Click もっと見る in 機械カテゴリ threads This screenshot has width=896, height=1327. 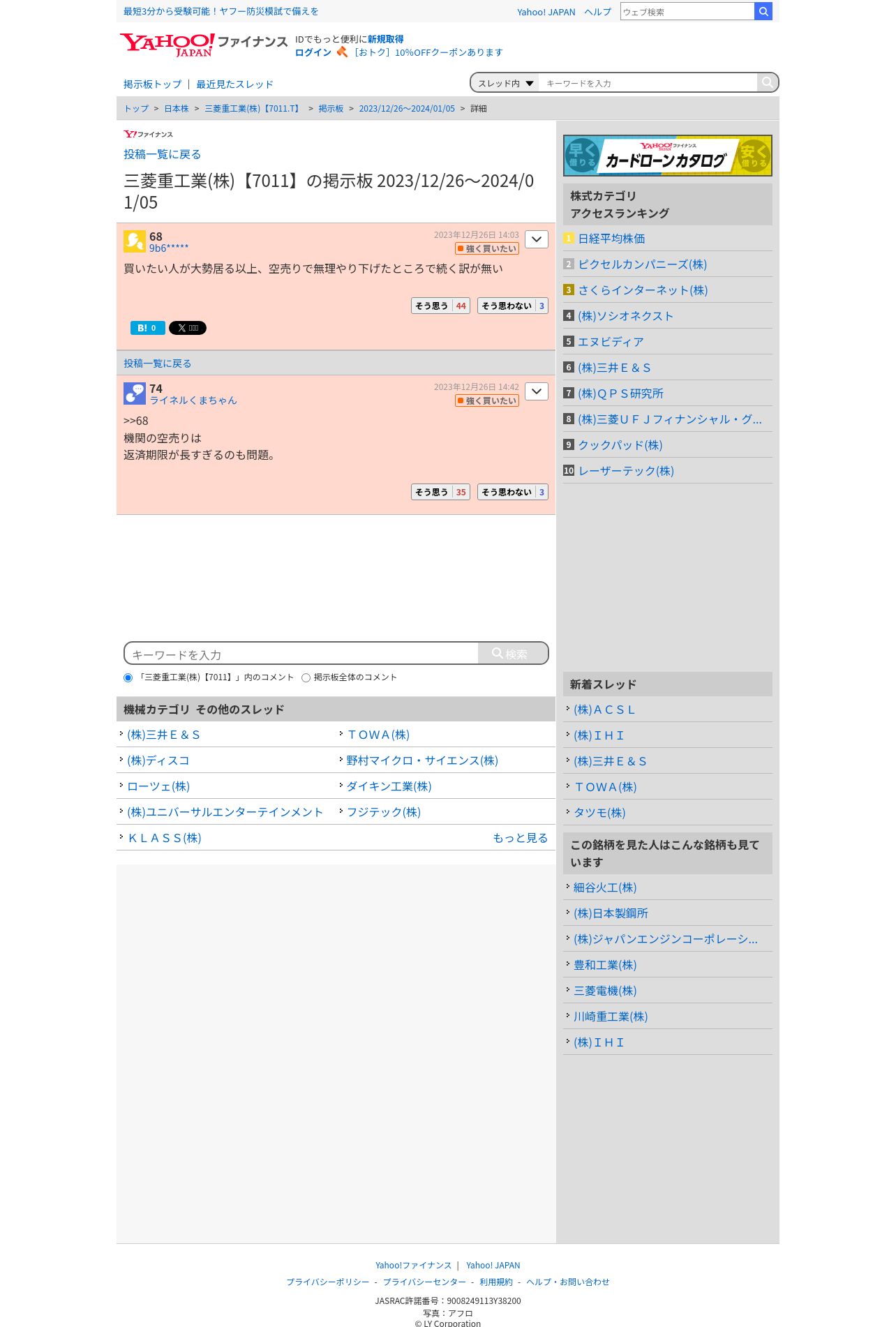[521, 838]
